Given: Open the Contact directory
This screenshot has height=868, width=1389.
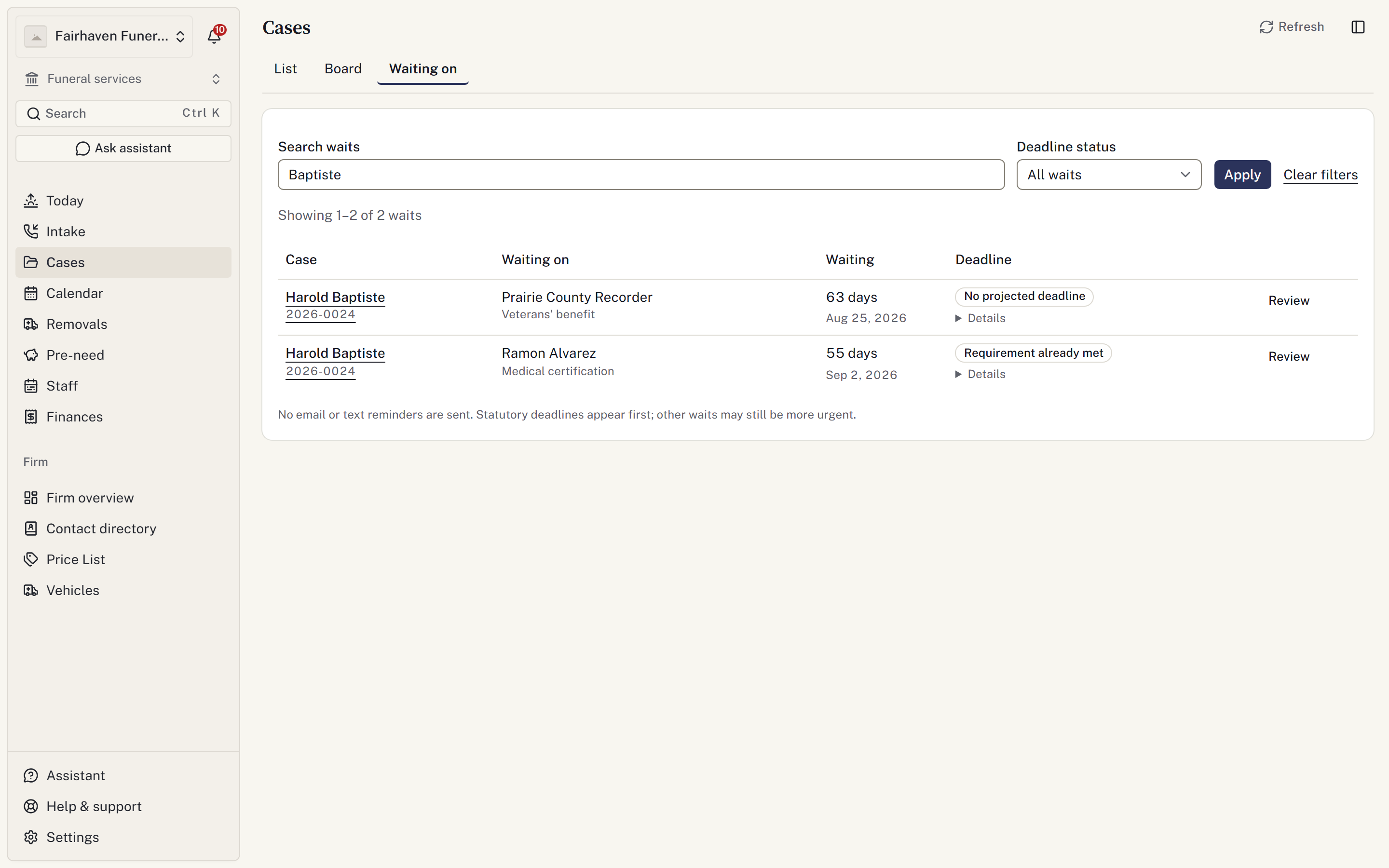Looking at the screenshot, I should [123, 529].
